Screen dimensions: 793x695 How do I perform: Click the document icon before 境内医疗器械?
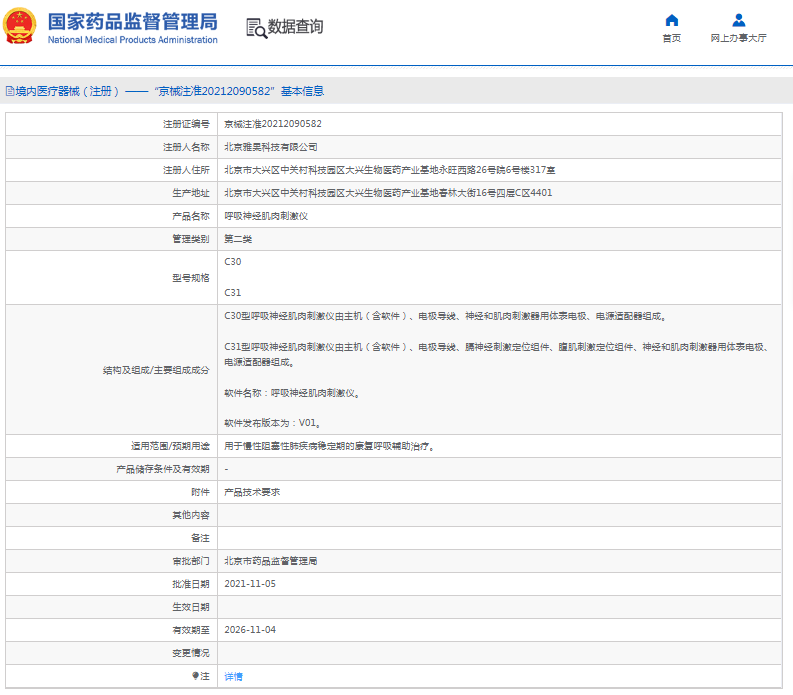(x=9, y=91)
